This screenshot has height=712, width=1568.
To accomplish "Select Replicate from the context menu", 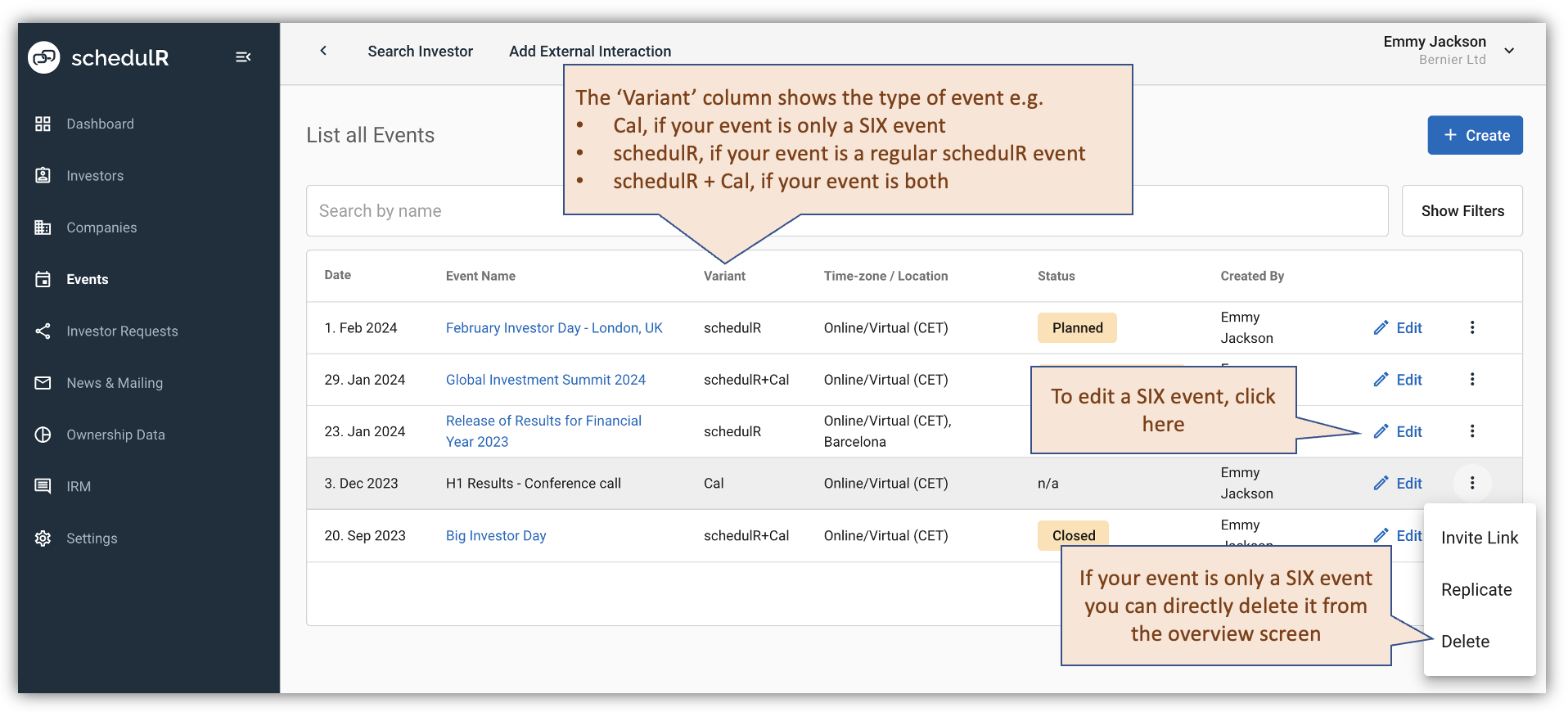I will coord(1480,590).
